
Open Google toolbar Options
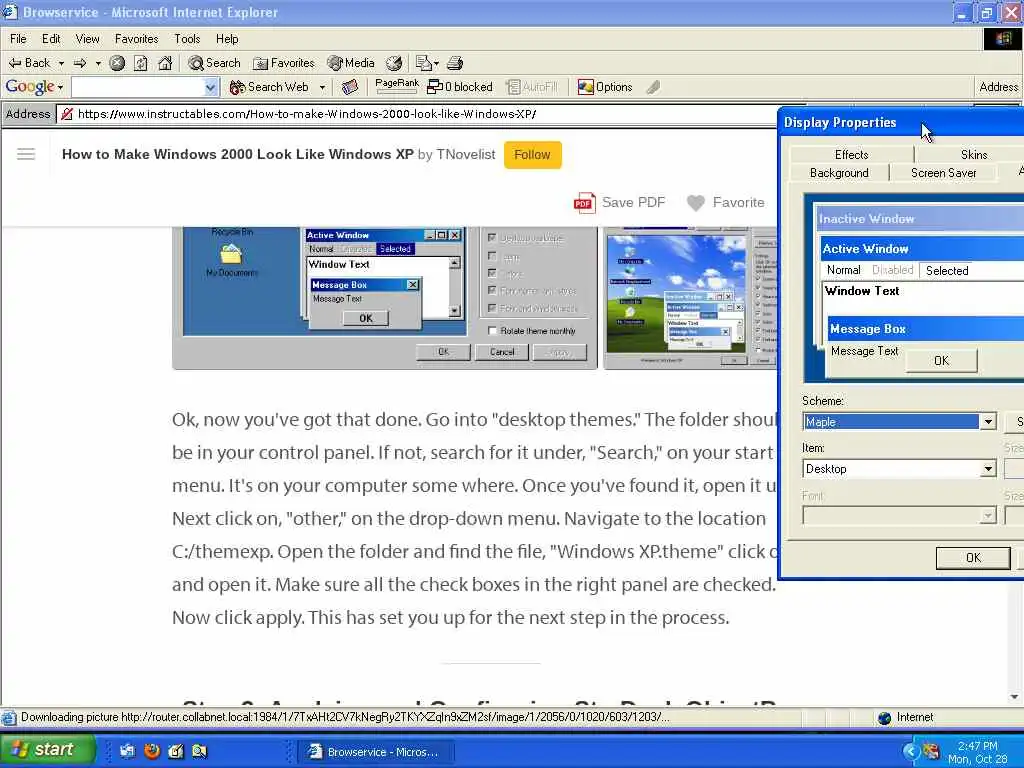tap(605, 87)
